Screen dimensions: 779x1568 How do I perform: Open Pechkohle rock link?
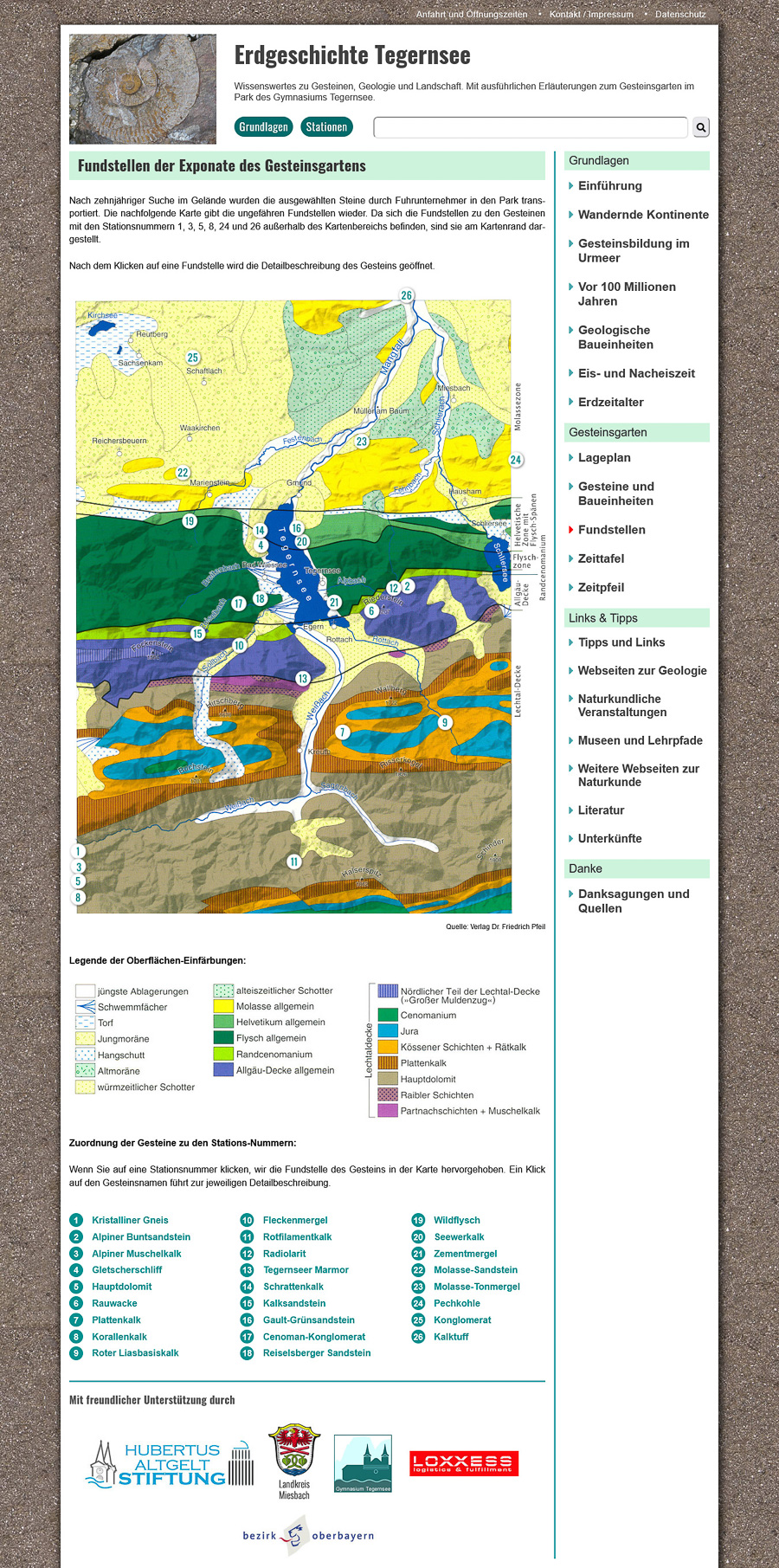point(457,1303)
